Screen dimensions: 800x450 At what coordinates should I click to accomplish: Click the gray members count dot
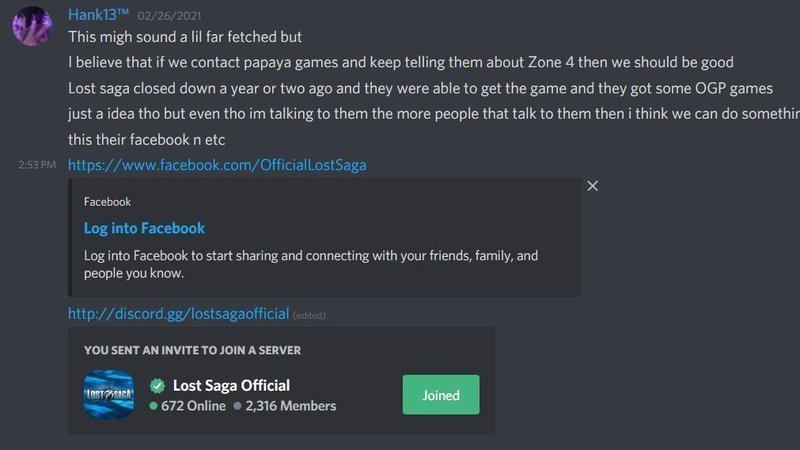point(237,407)
